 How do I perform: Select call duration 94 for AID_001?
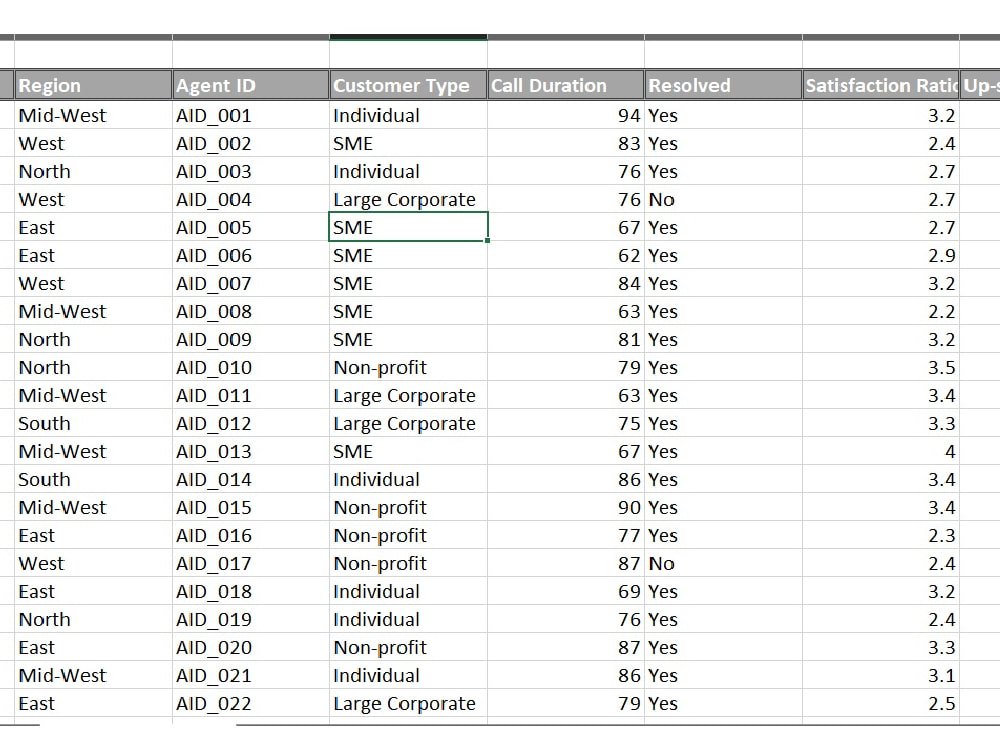[566, 115]
